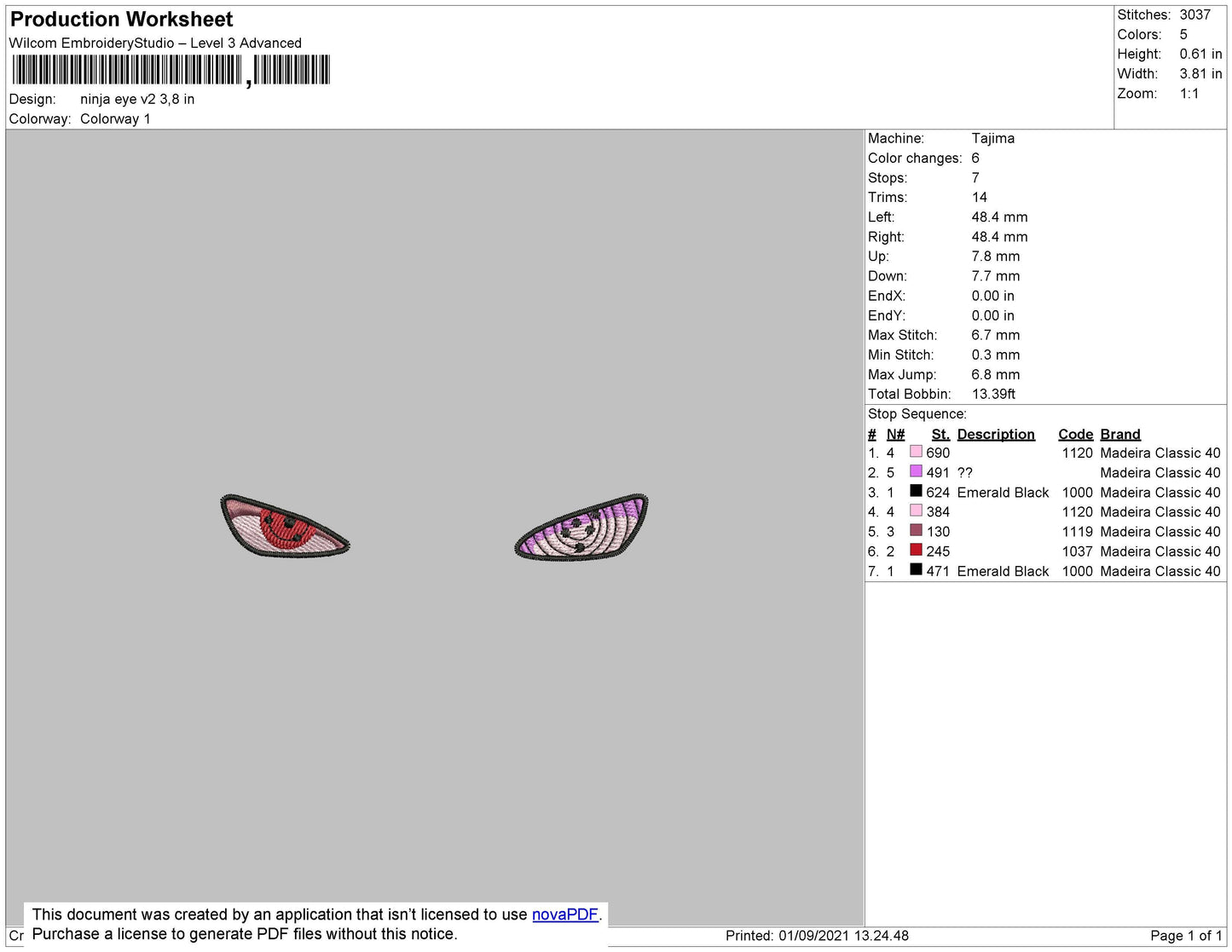Click the red embroidered eye design
This screenshot has height=952, width=1232.
coord(285,526)
